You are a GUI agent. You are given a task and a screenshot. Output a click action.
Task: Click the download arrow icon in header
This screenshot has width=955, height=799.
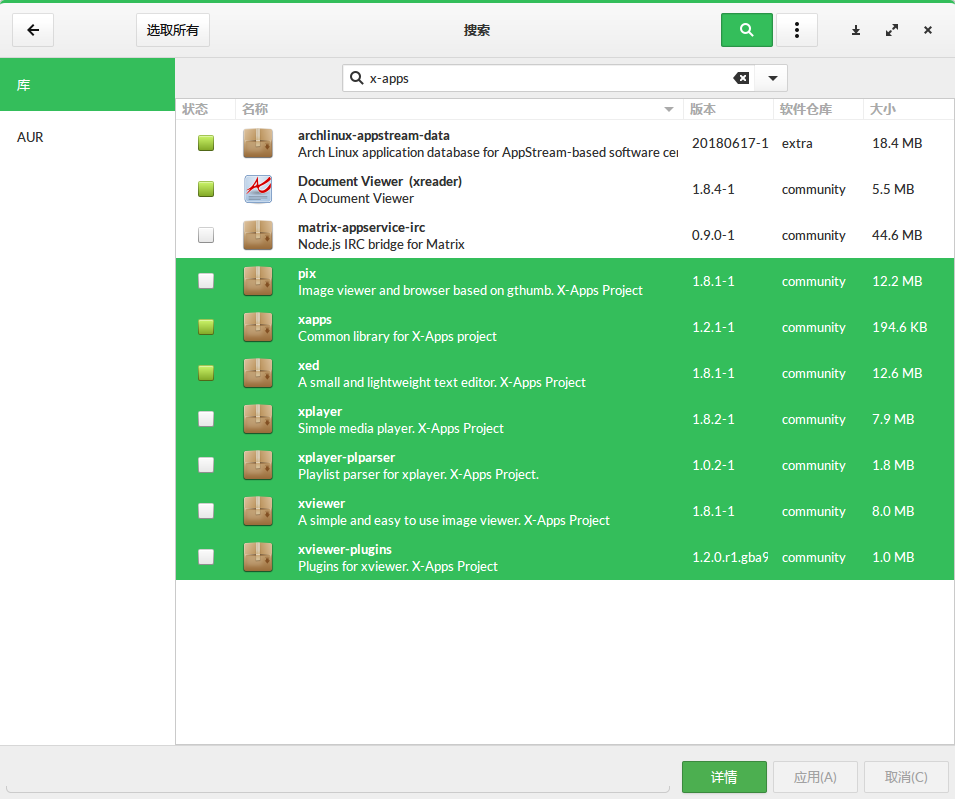[856, 30]
